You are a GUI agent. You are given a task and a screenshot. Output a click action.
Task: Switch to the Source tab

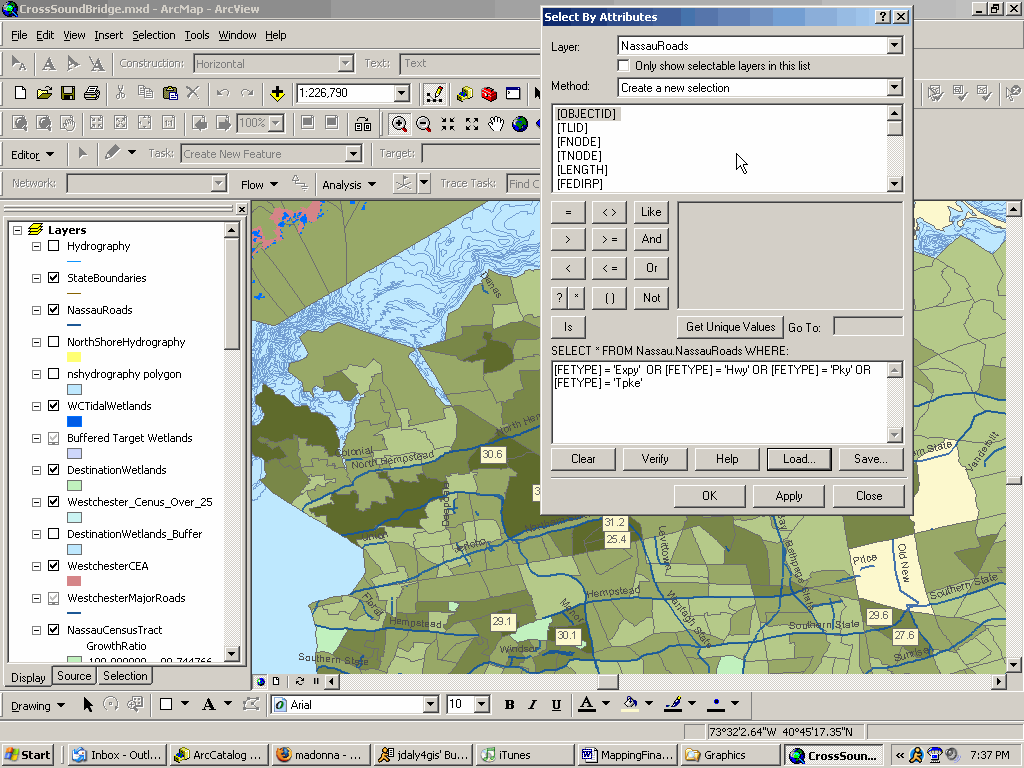point(74,676)
